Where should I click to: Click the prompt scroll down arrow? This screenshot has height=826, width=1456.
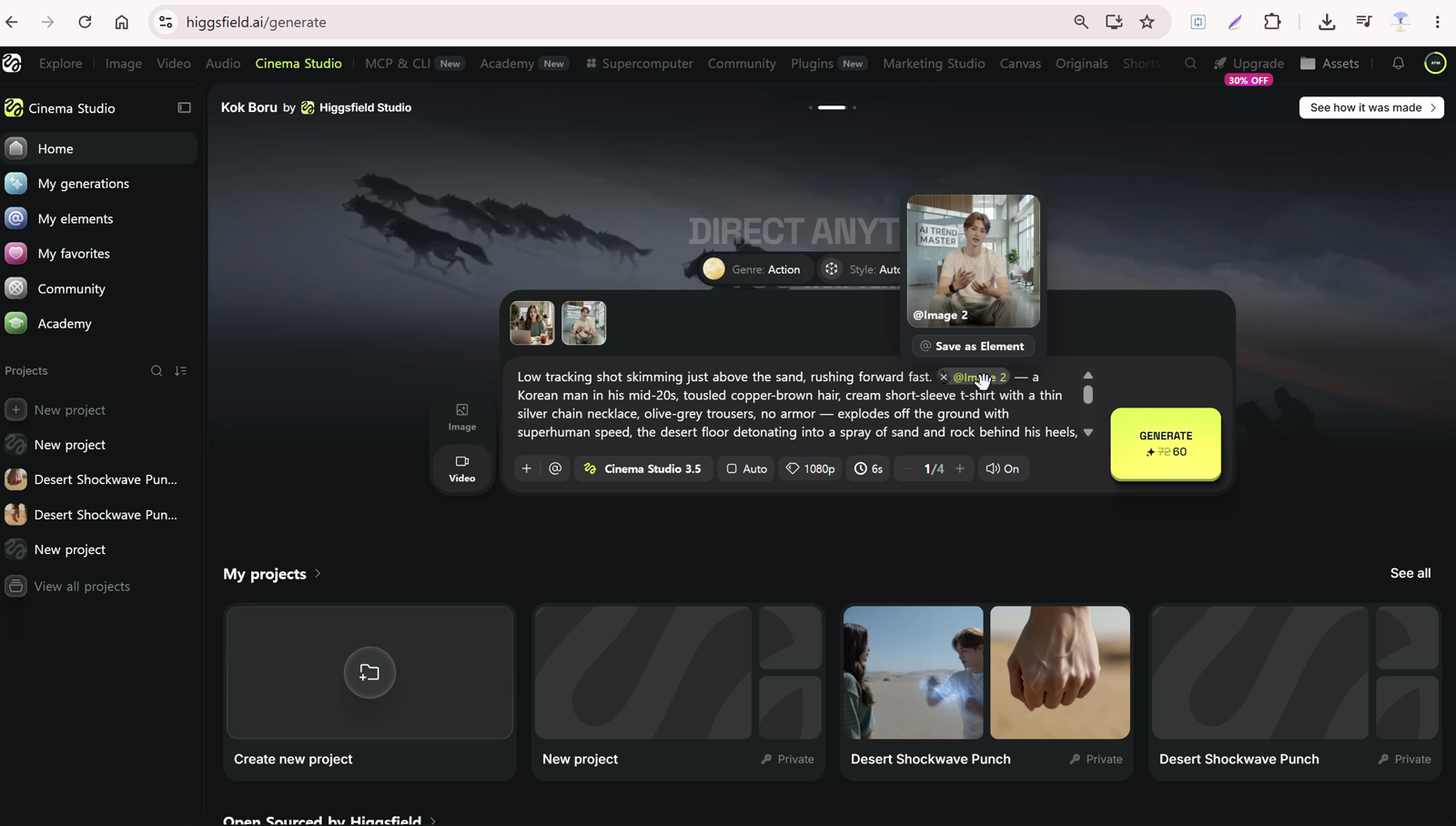[1087, 432]
